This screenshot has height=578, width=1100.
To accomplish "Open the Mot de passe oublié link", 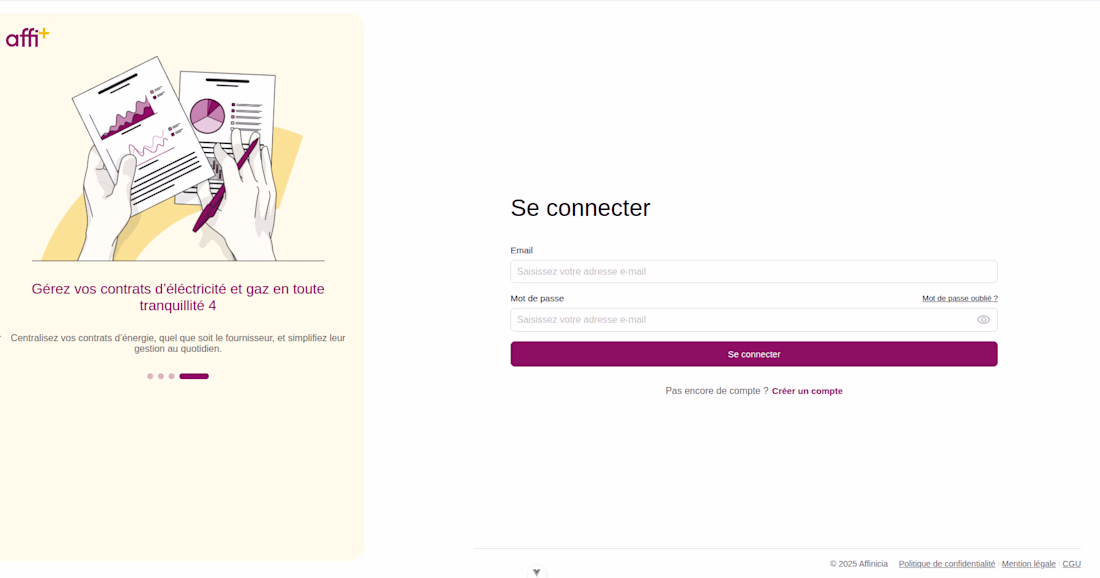I will coord(960,299).
